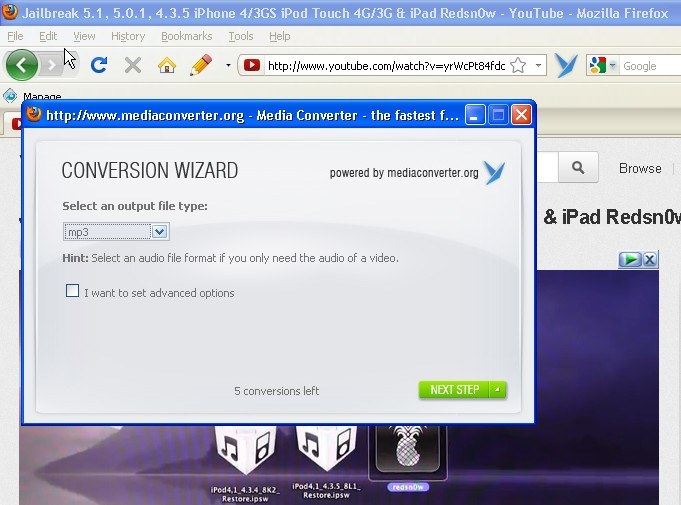
Task: Click the Firefox icon in the main title bar
Action: 10,12
